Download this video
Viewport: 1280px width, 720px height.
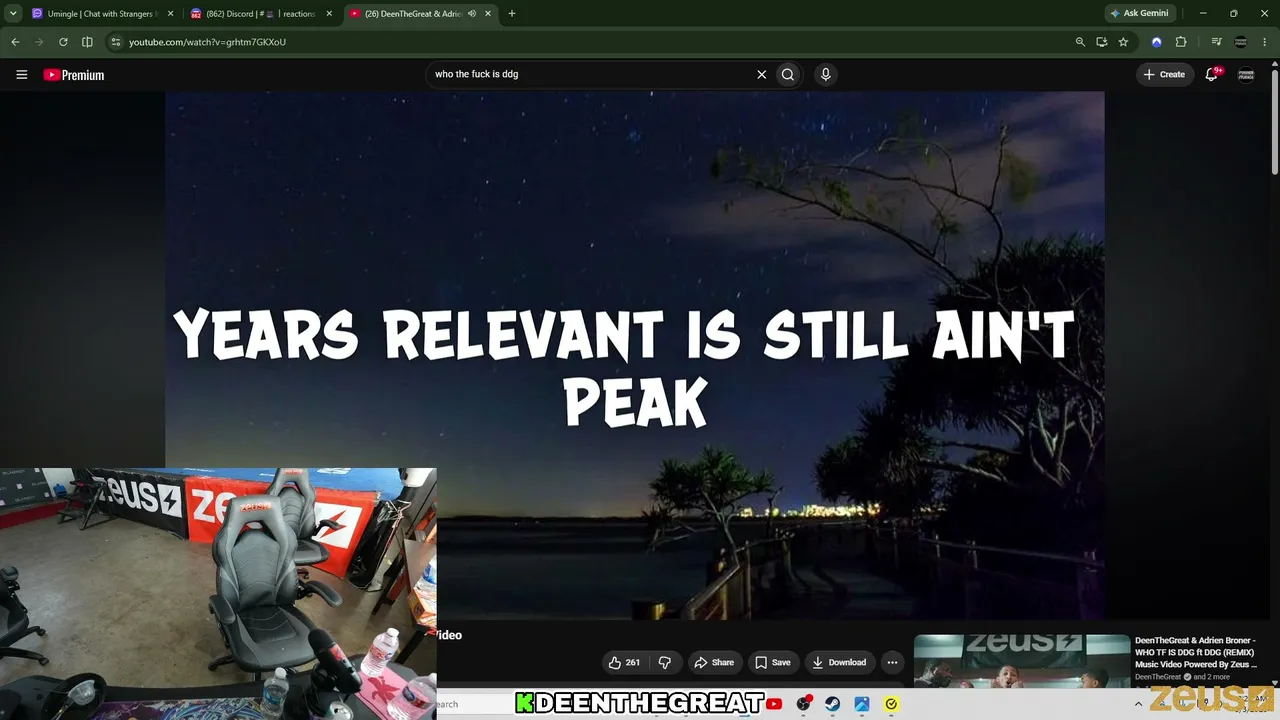click(839, 662)
